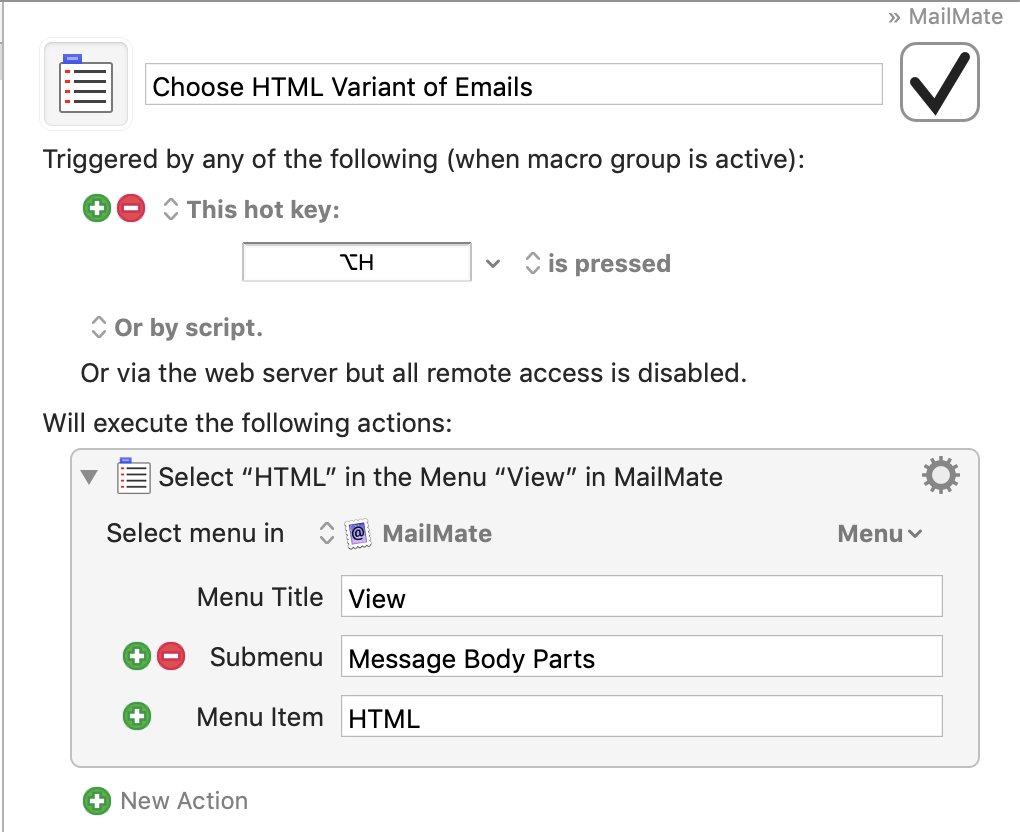
Task: Click the 'Or via the web server' text
Action: point(414,373)
